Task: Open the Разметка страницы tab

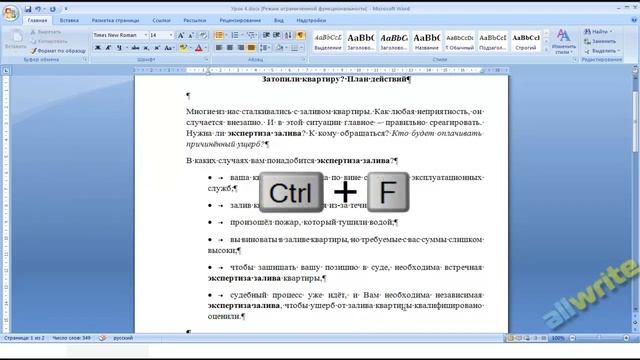Action: pos(115,20)
